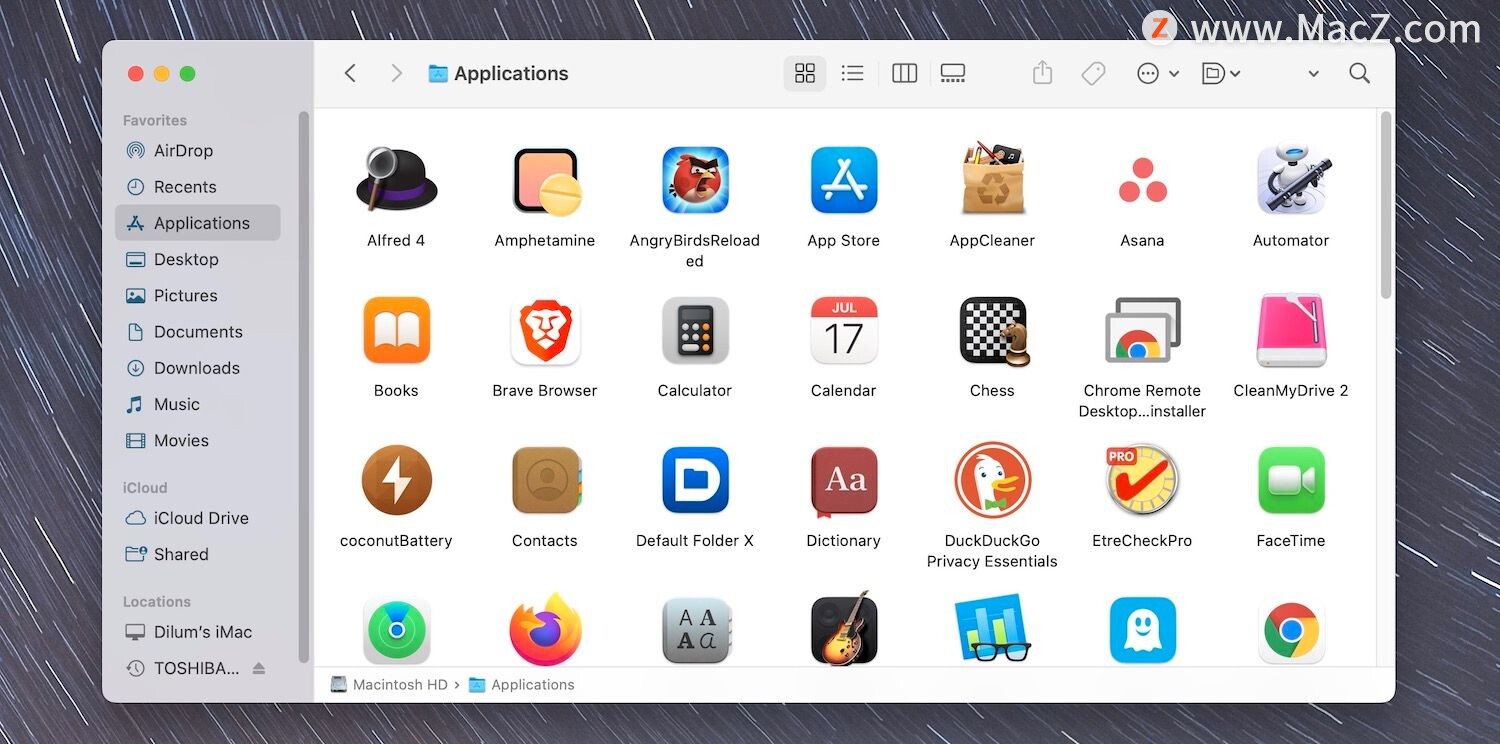Select the Chess app icon
This screenshot has height=744, width=1500.
click(x=993, y=331)
